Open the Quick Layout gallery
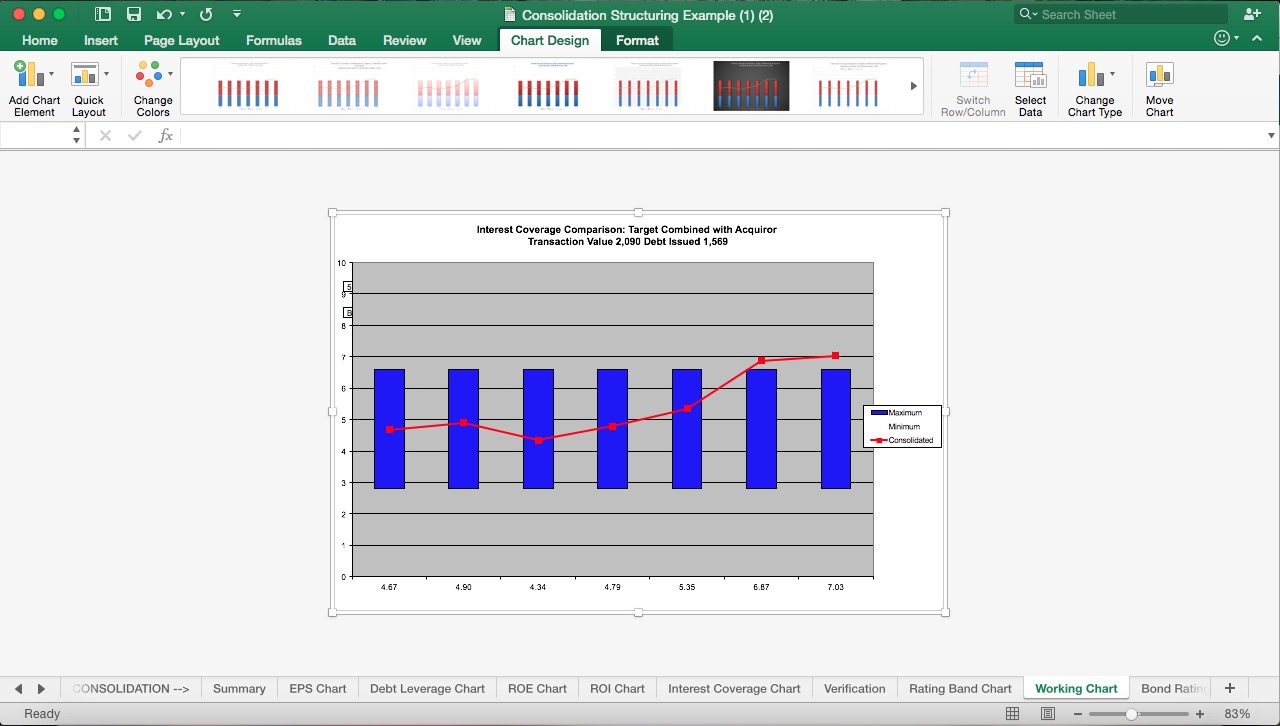Viewport: 1280px width, 726px height. tap(89, 85)
